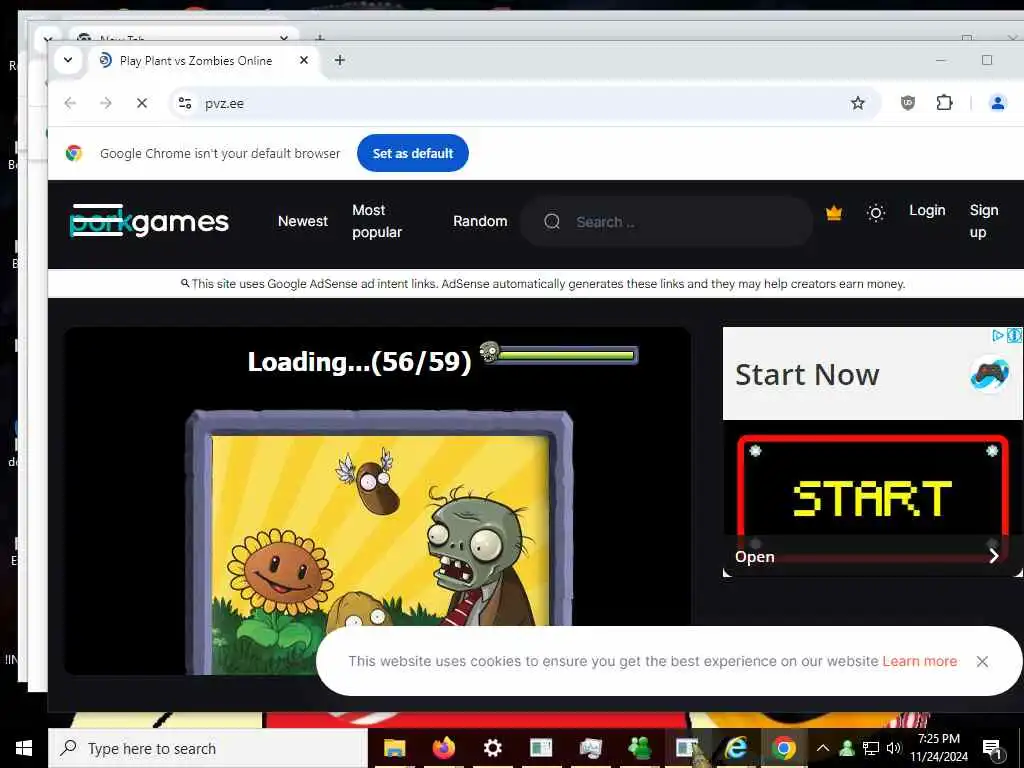Click the green user icon in system tray

pyautogui.click(x=847, y=748)
